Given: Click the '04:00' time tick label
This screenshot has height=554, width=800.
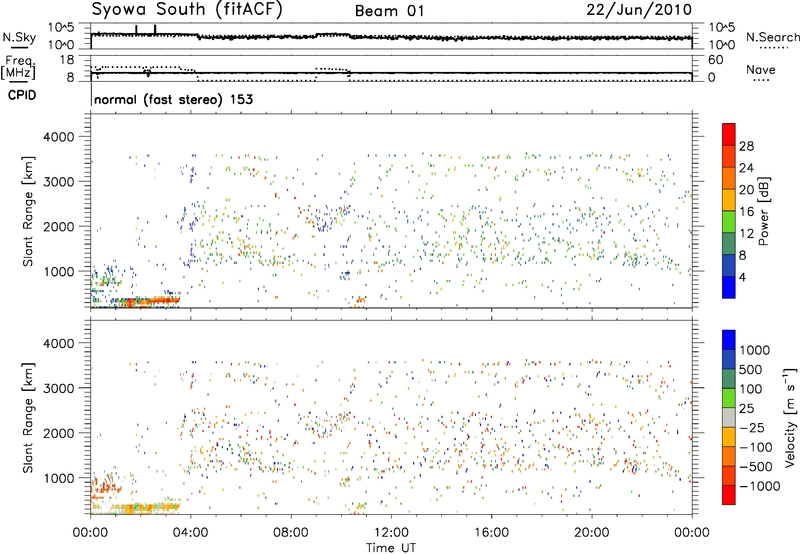Looking at the screenshot, I should tap(190, 533).
